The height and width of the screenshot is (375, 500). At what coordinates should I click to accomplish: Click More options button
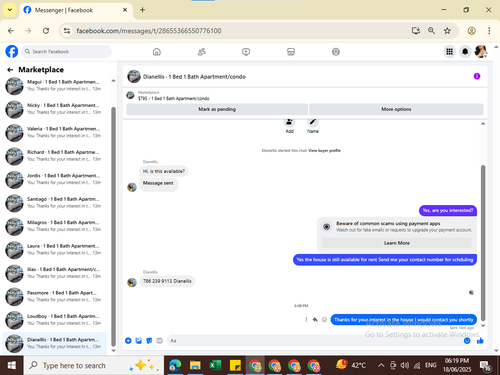396,109
